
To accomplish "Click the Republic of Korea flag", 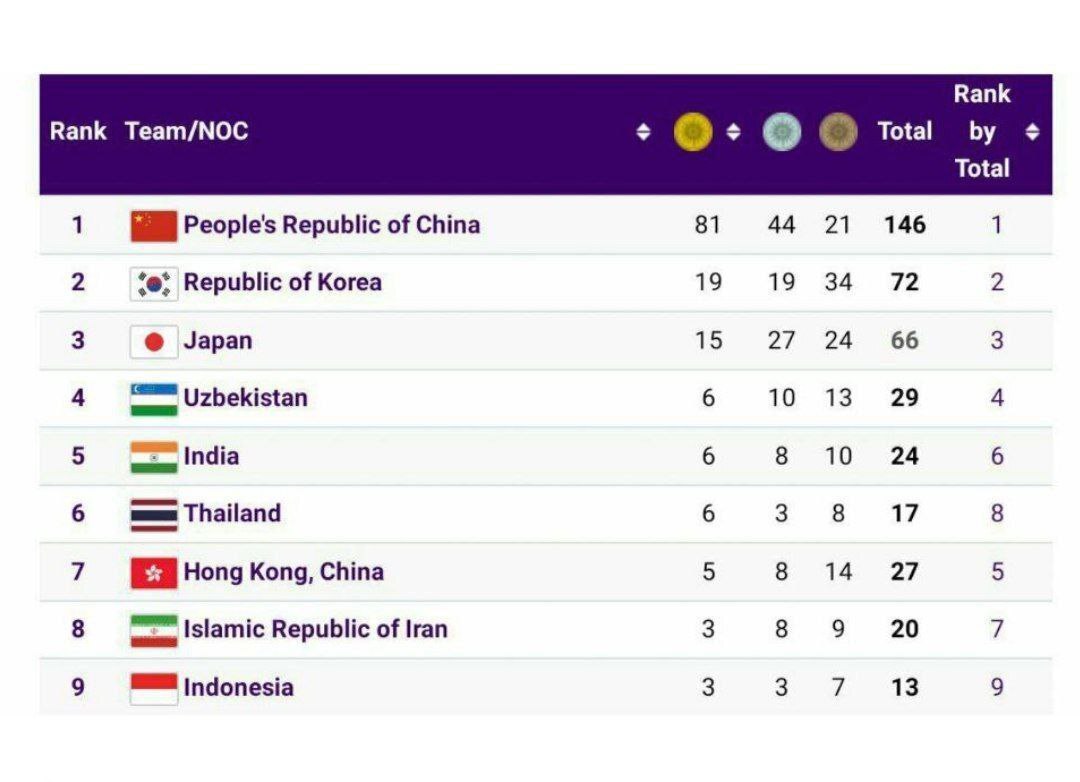I will 154,284.
